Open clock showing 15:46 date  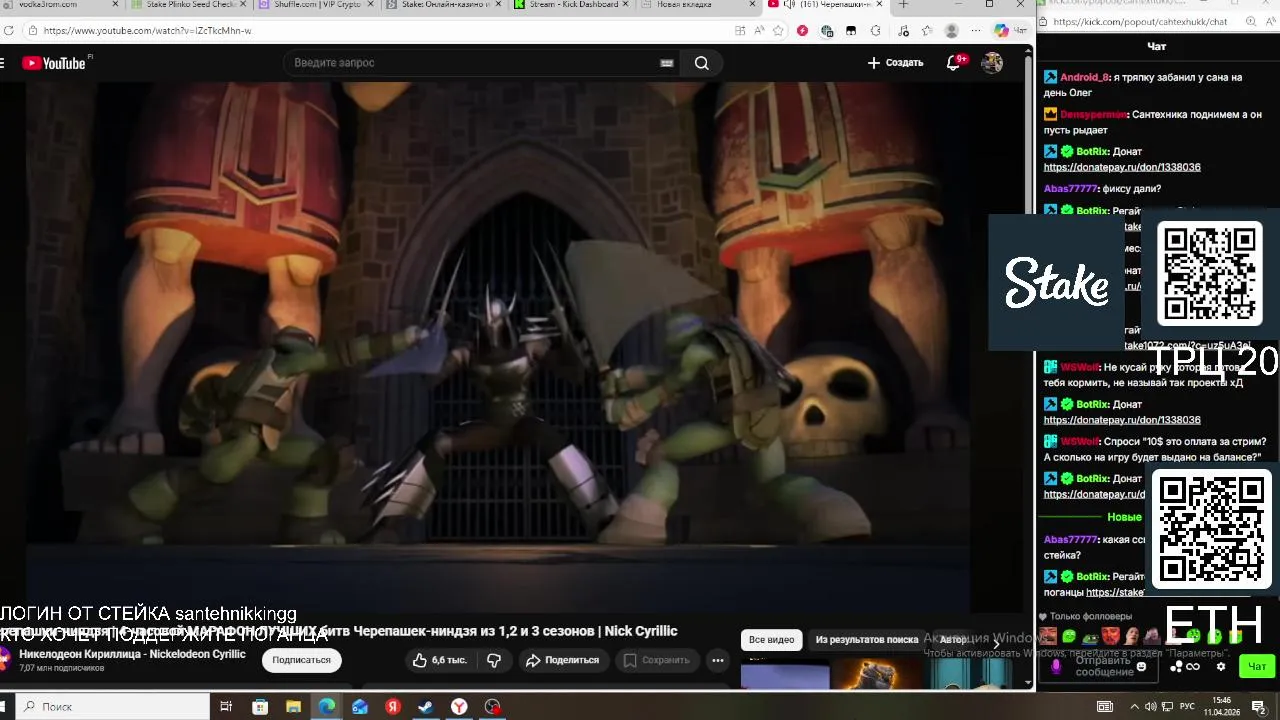1221,707
